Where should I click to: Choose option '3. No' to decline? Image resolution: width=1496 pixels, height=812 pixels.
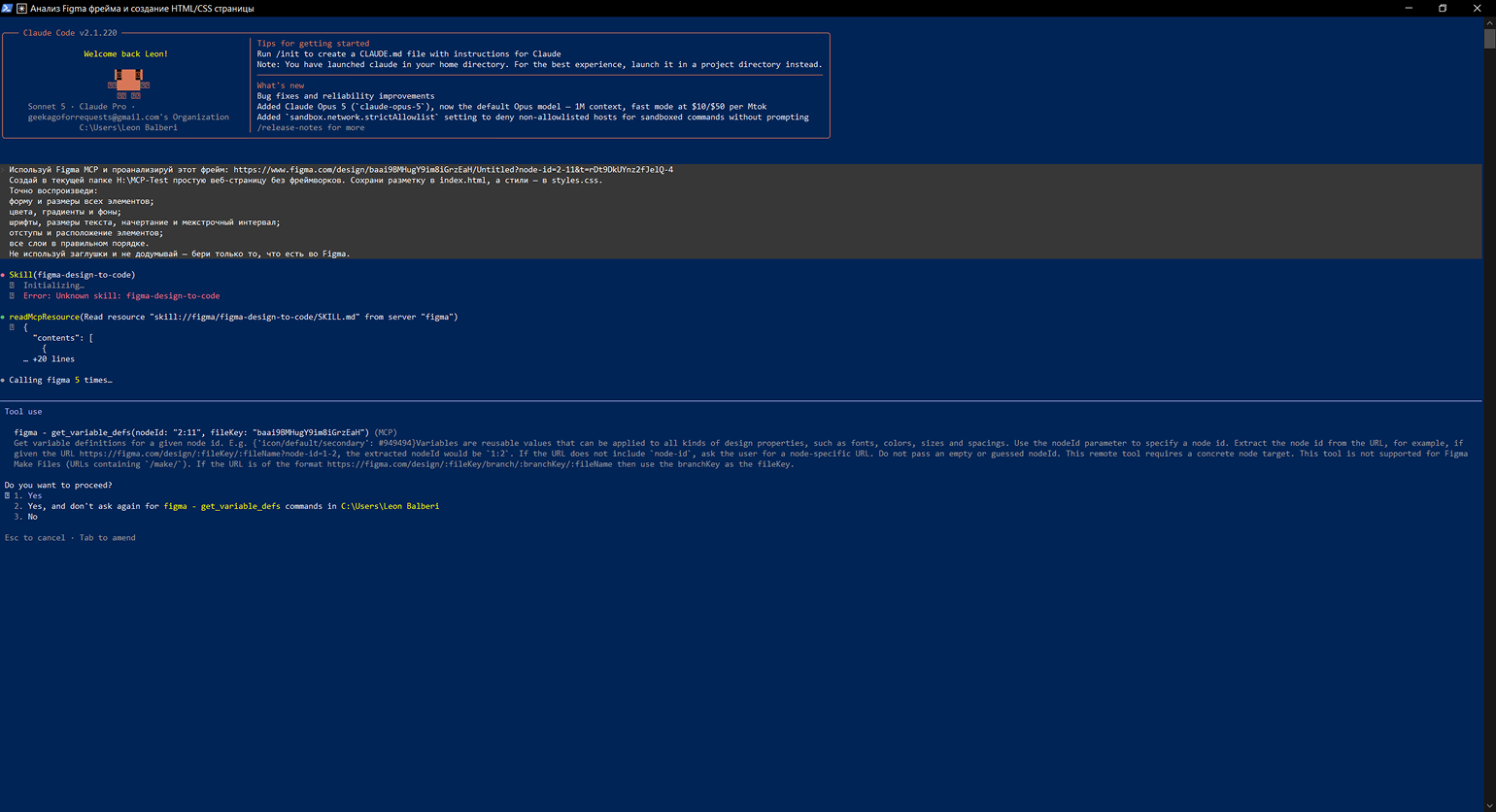[25, 517]
